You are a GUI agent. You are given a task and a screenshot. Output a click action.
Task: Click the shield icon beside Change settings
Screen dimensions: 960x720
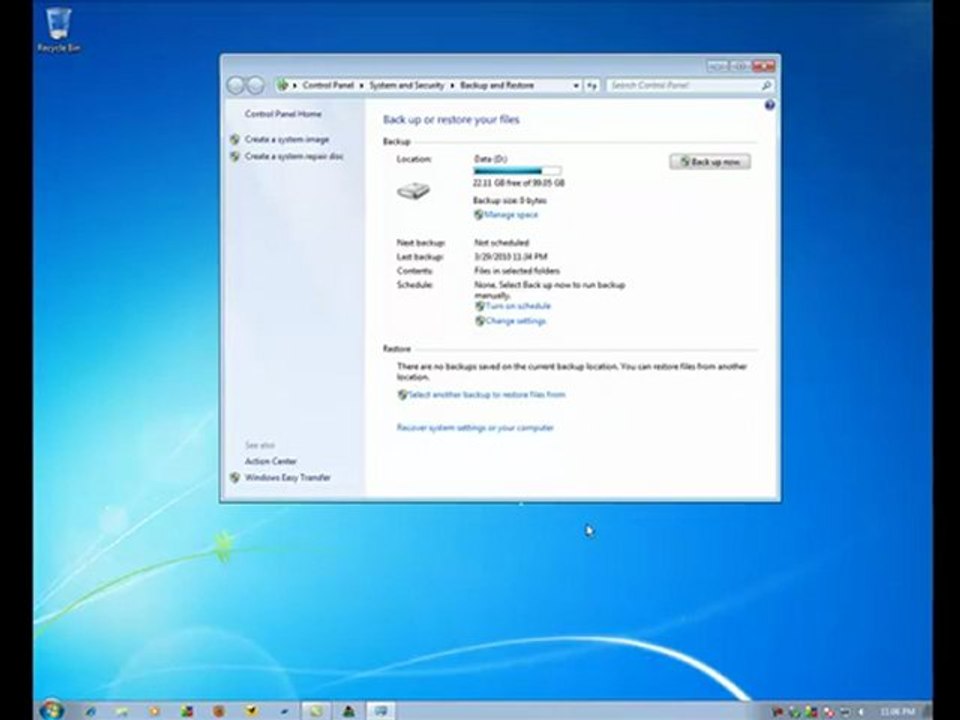coord(479,321)
